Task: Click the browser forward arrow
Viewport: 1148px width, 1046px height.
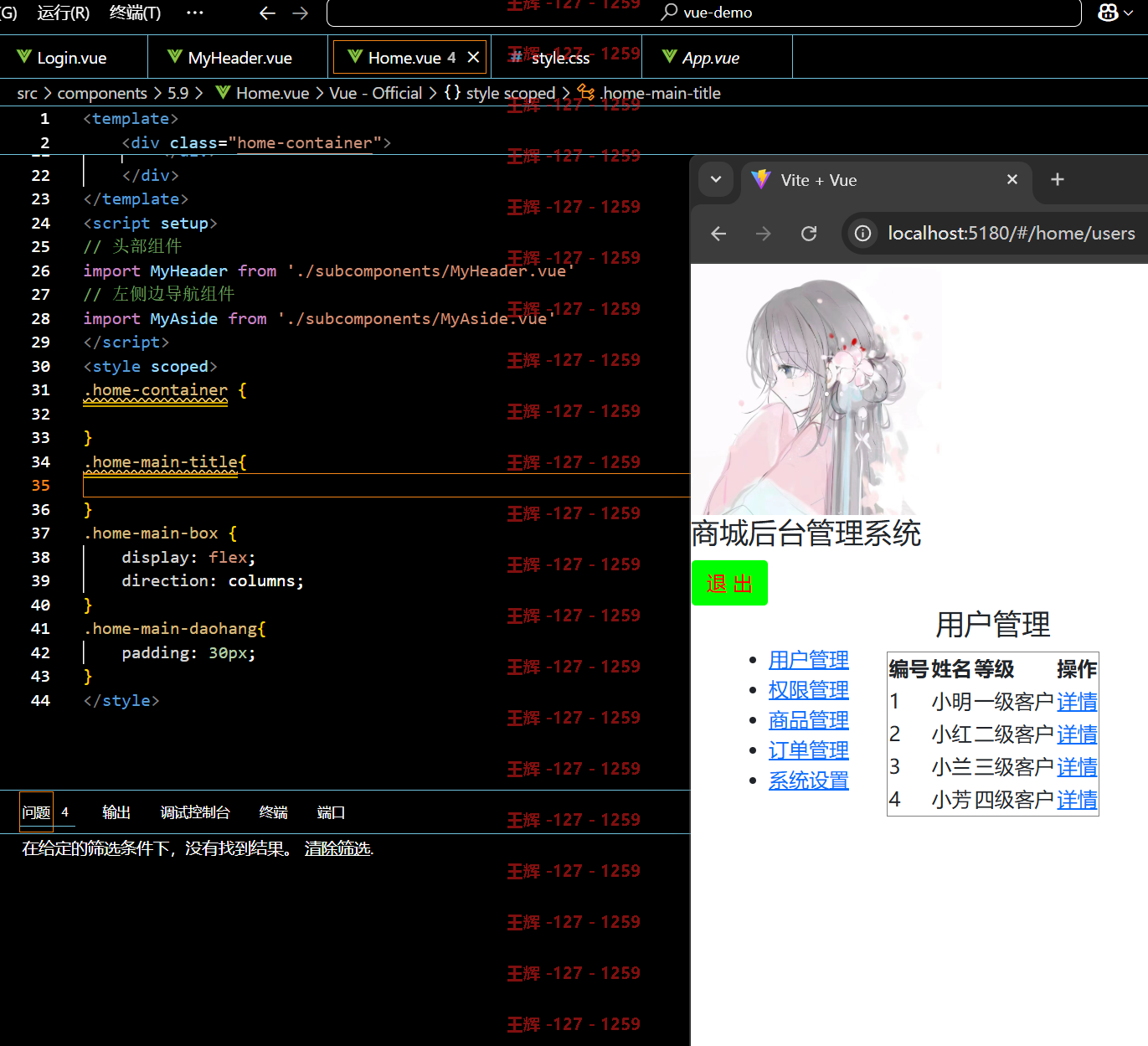Action: (x=763, y=234)
